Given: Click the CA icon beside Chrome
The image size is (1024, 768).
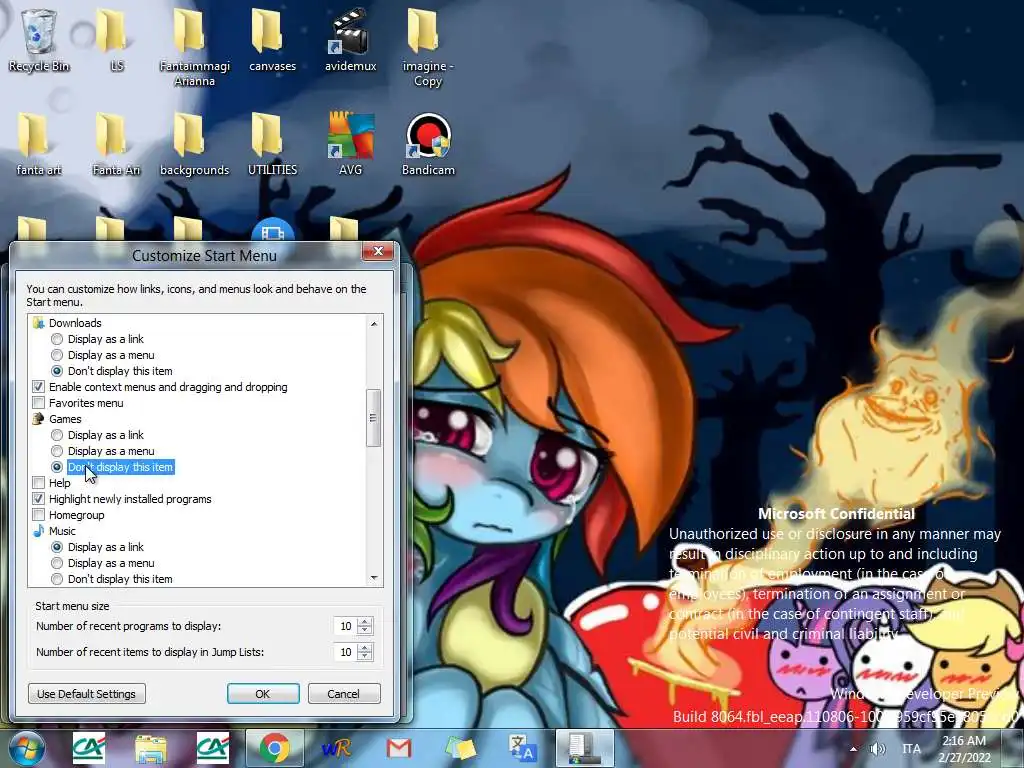Looking at the screenshot, I should tap(213, 748).
